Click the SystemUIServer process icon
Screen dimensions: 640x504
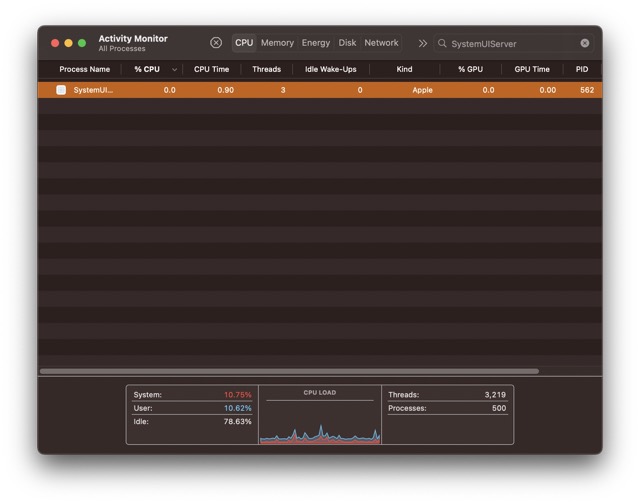61,90
